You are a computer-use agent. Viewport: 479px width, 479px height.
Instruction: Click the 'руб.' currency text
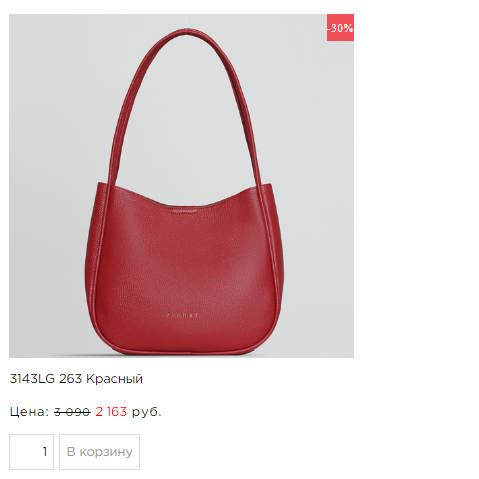tap(147, 413)
